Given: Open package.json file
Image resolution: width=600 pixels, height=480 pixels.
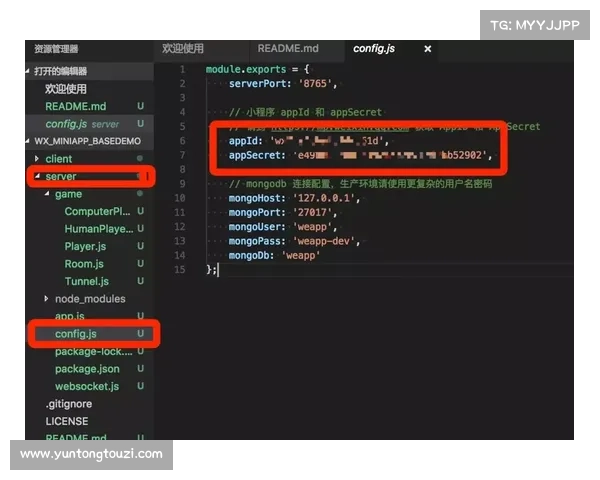Looking at the screenshot, I should 88,369.
